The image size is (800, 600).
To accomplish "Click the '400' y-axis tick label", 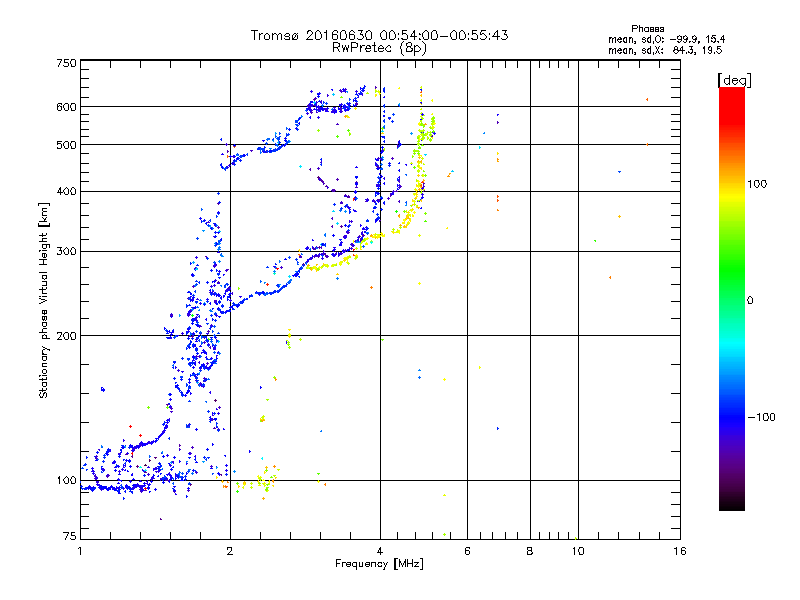I will point(66,192).
